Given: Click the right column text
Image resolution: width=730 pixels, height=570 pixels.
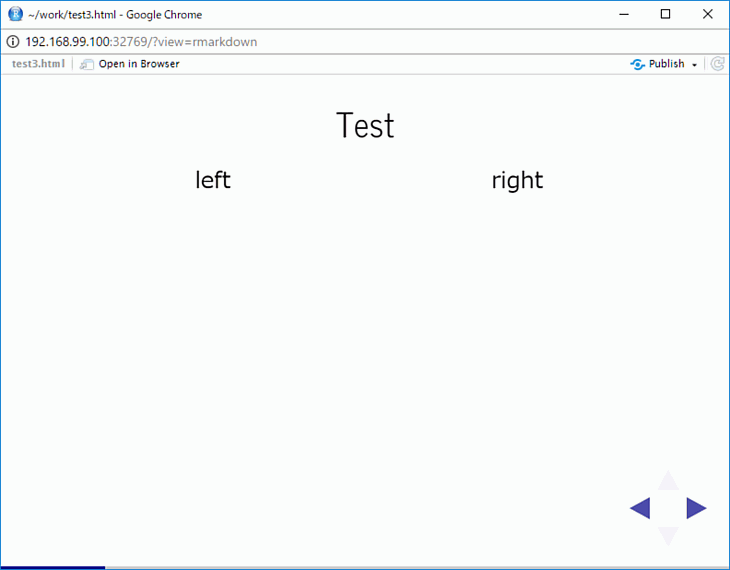Looking at the screenshot, I should (x=517, y=181).
